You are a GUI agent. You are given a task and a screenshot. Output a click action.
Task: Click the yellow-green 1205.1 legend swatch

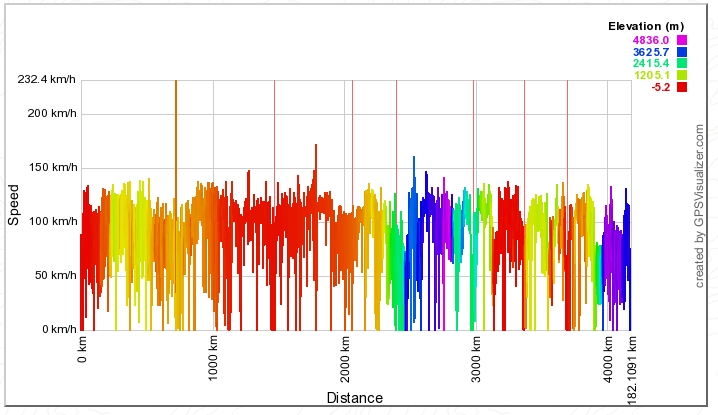point(682,75)
